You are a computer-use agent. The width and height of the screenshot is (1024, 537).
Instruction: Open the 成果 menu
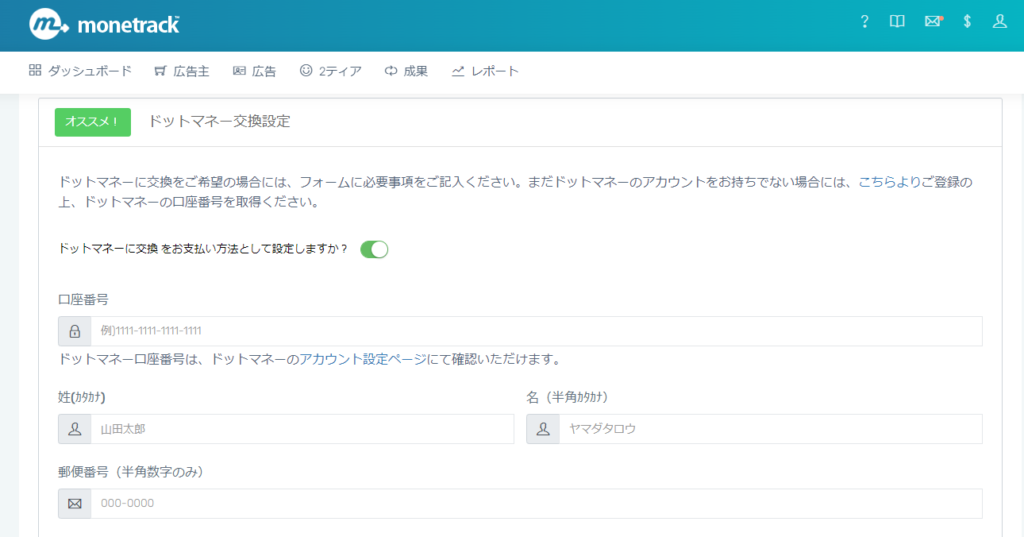(406, 71)
